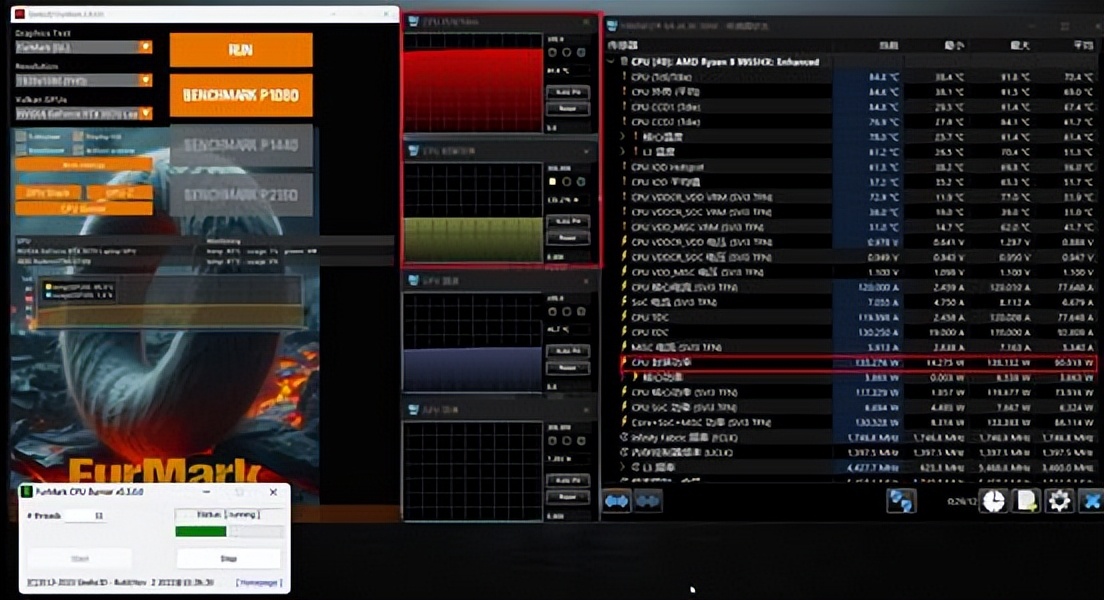Expand the L3 频率 row in HWiNFO
Image resolution: width=1104 pixels, height=600 pixels.
[x=622, y=467]
